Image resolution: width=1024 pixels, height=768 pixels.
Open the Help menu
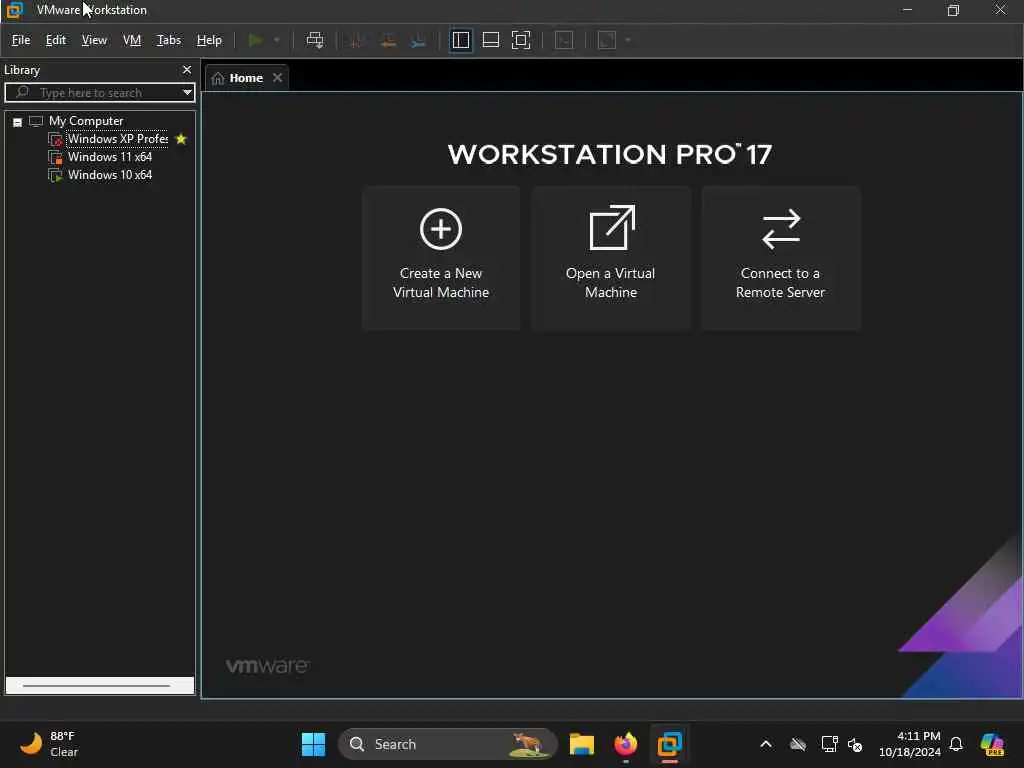click(209, 40)
